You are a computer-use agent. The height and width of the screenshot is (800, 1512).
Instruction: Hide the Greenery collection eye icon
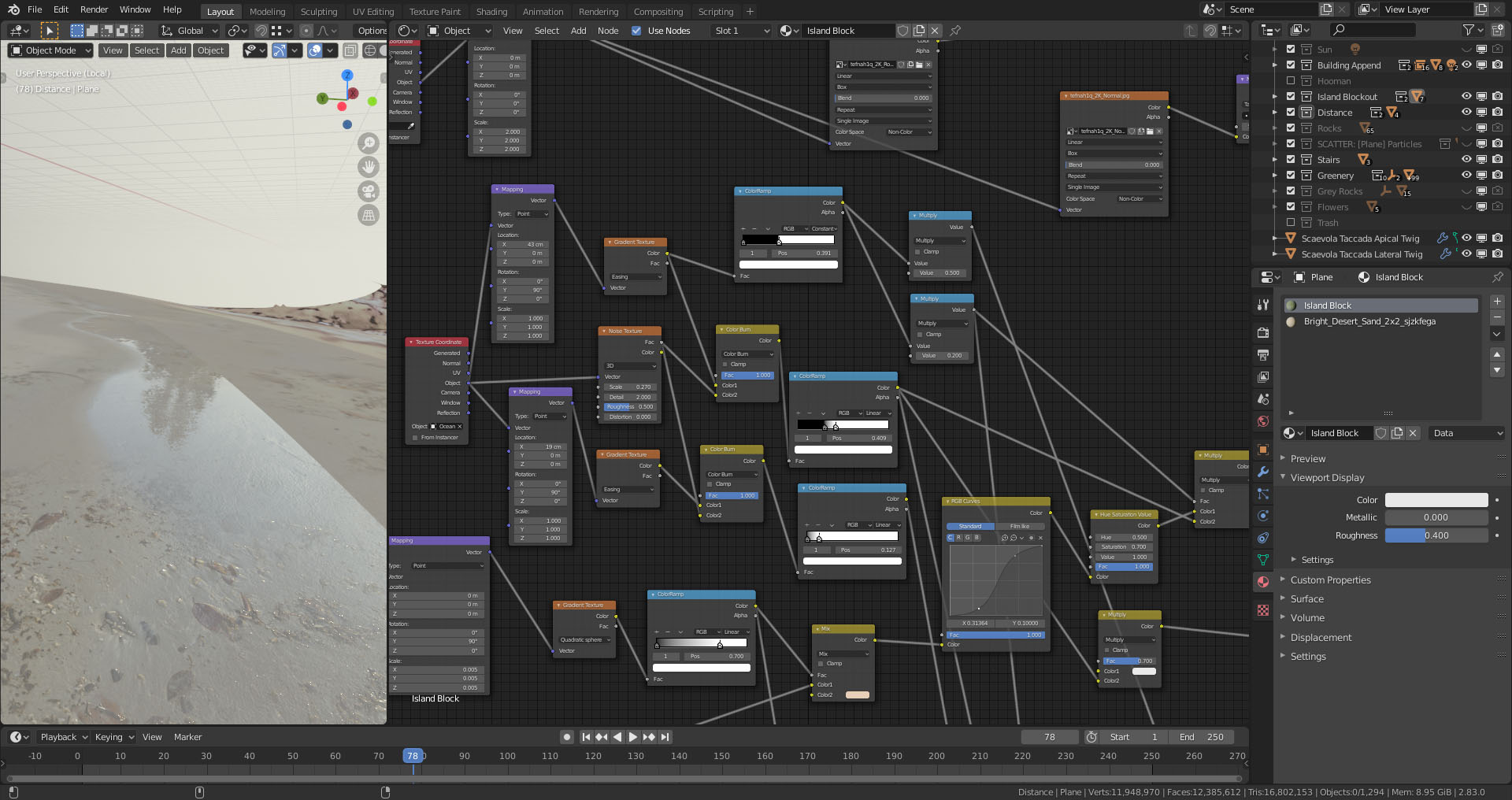coord(1466,176)
